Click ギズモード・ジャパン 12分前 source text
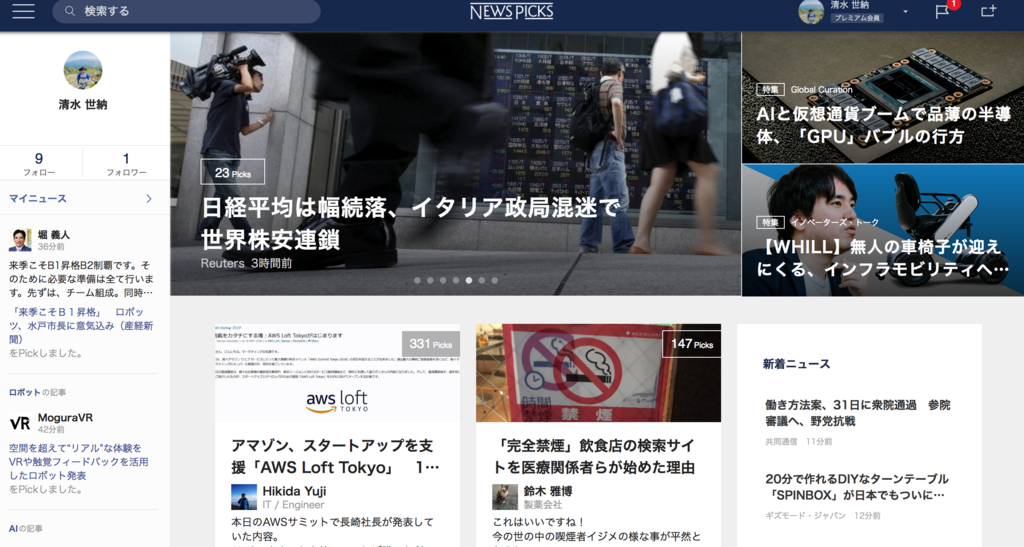The width and height of the screenshot is (1024, 547). [822, 516]
